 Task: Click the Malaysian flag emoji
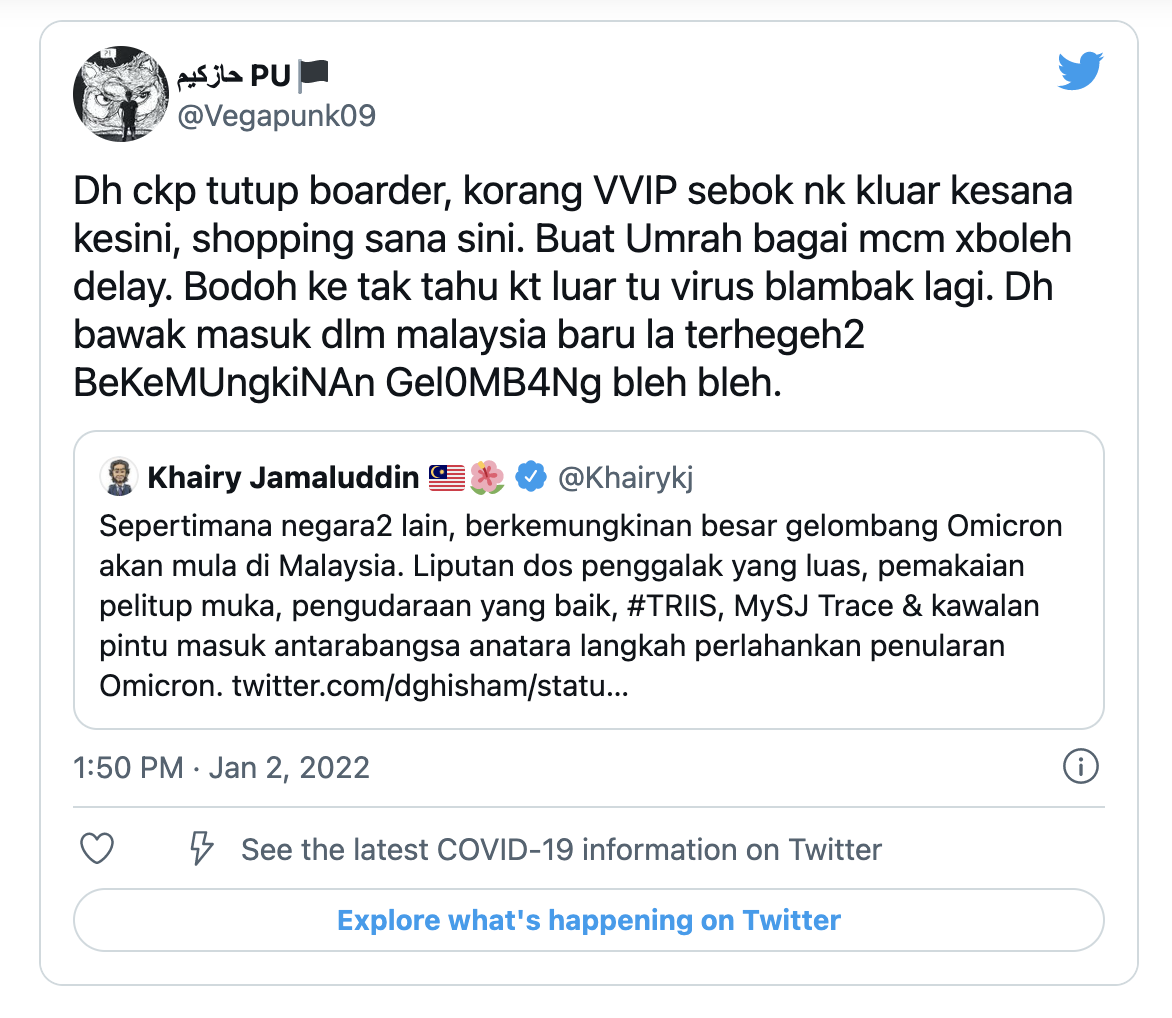447,478
